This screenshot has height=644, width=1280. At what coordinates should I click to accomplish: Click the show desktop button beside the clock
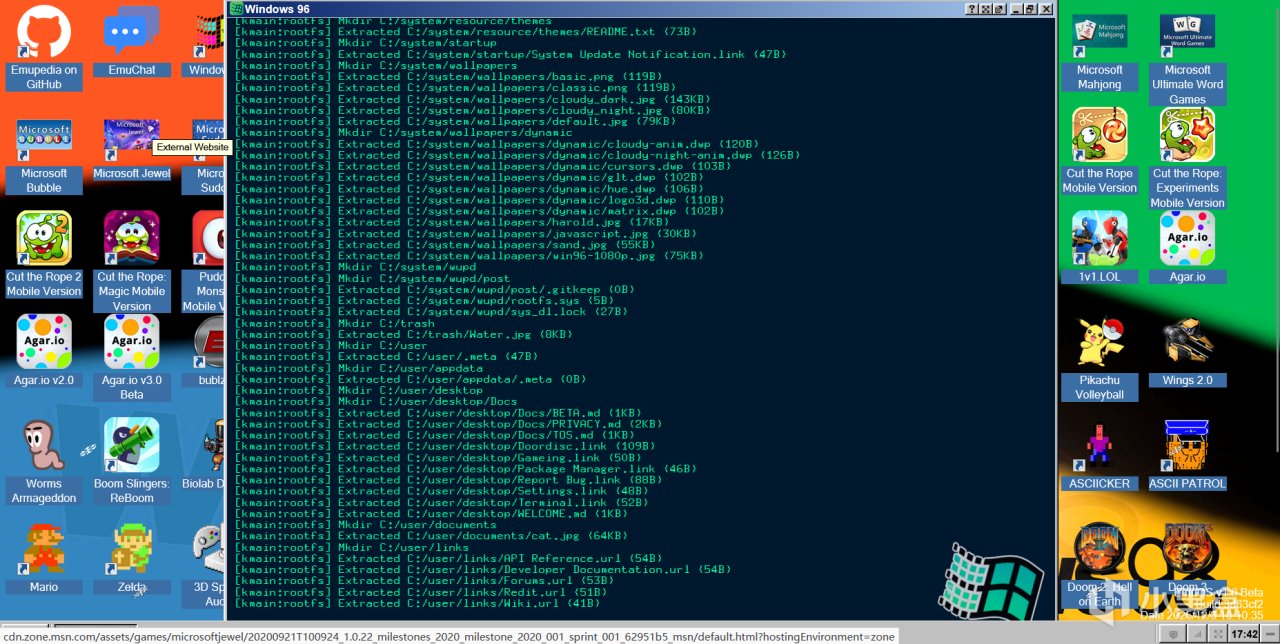pyautogui.click(x=1269, y=634)
